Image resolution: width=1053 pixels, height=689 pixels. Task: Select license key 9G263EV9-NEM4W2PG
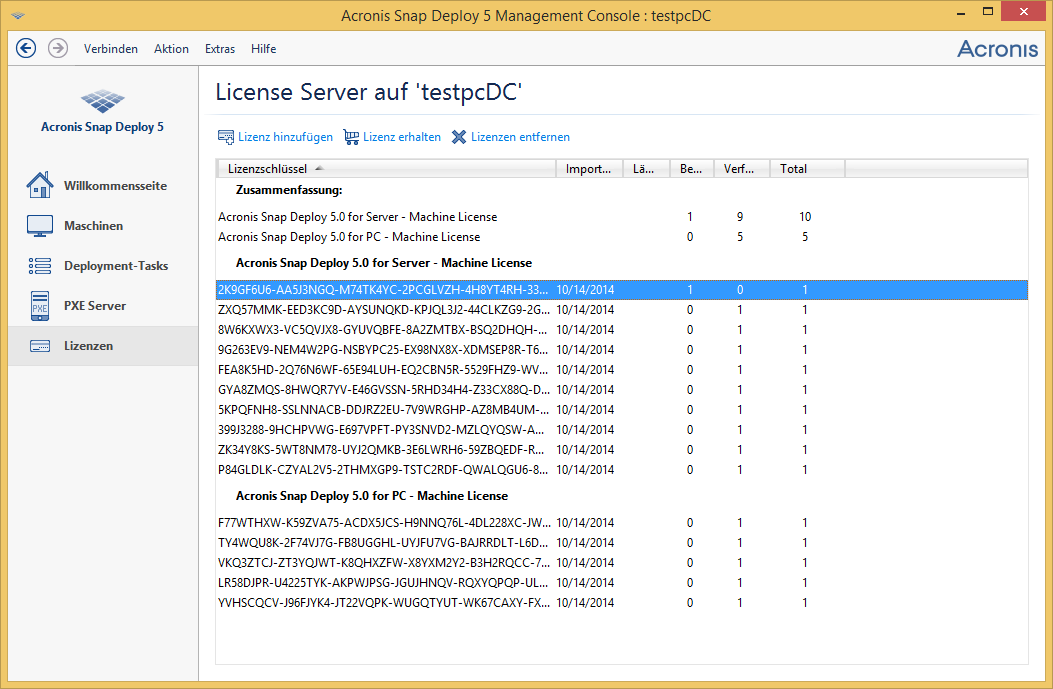click(621, 350)
